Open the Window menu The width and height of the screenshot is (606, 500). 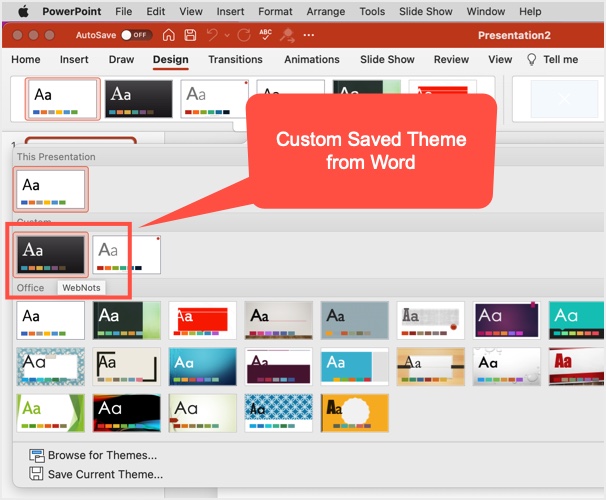click(485, 12)
